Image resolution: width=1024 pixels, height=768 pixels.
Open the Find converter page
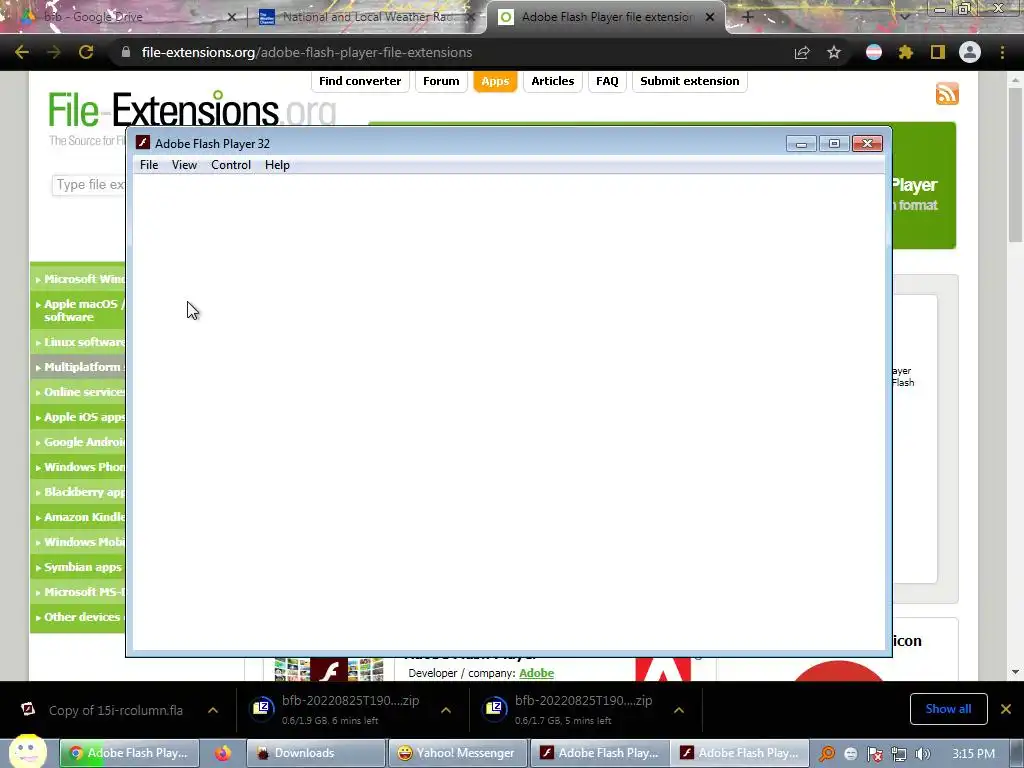click(360, 81)
